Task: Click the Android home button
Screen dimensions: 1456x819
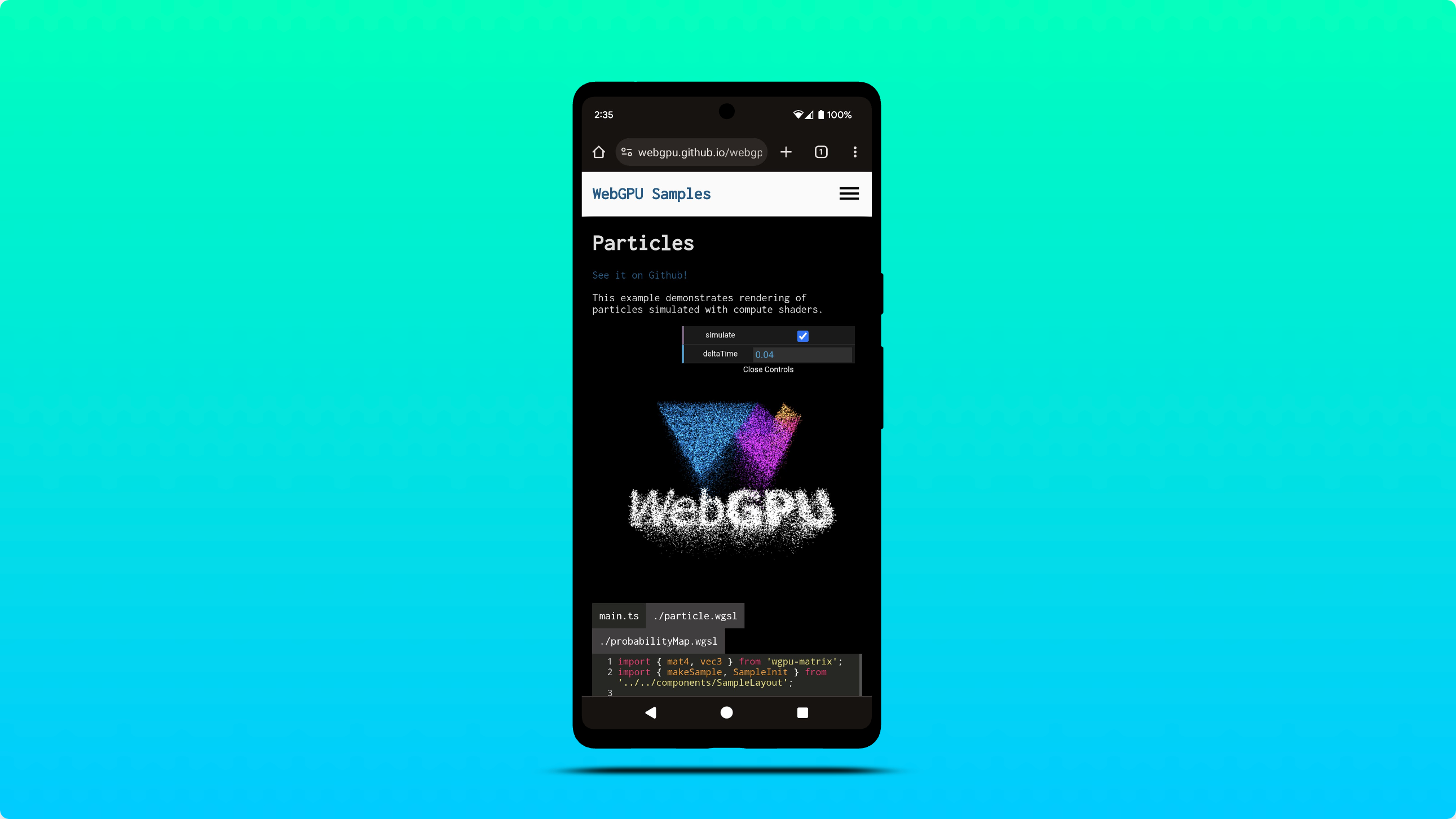Action: tap(727, 712)
